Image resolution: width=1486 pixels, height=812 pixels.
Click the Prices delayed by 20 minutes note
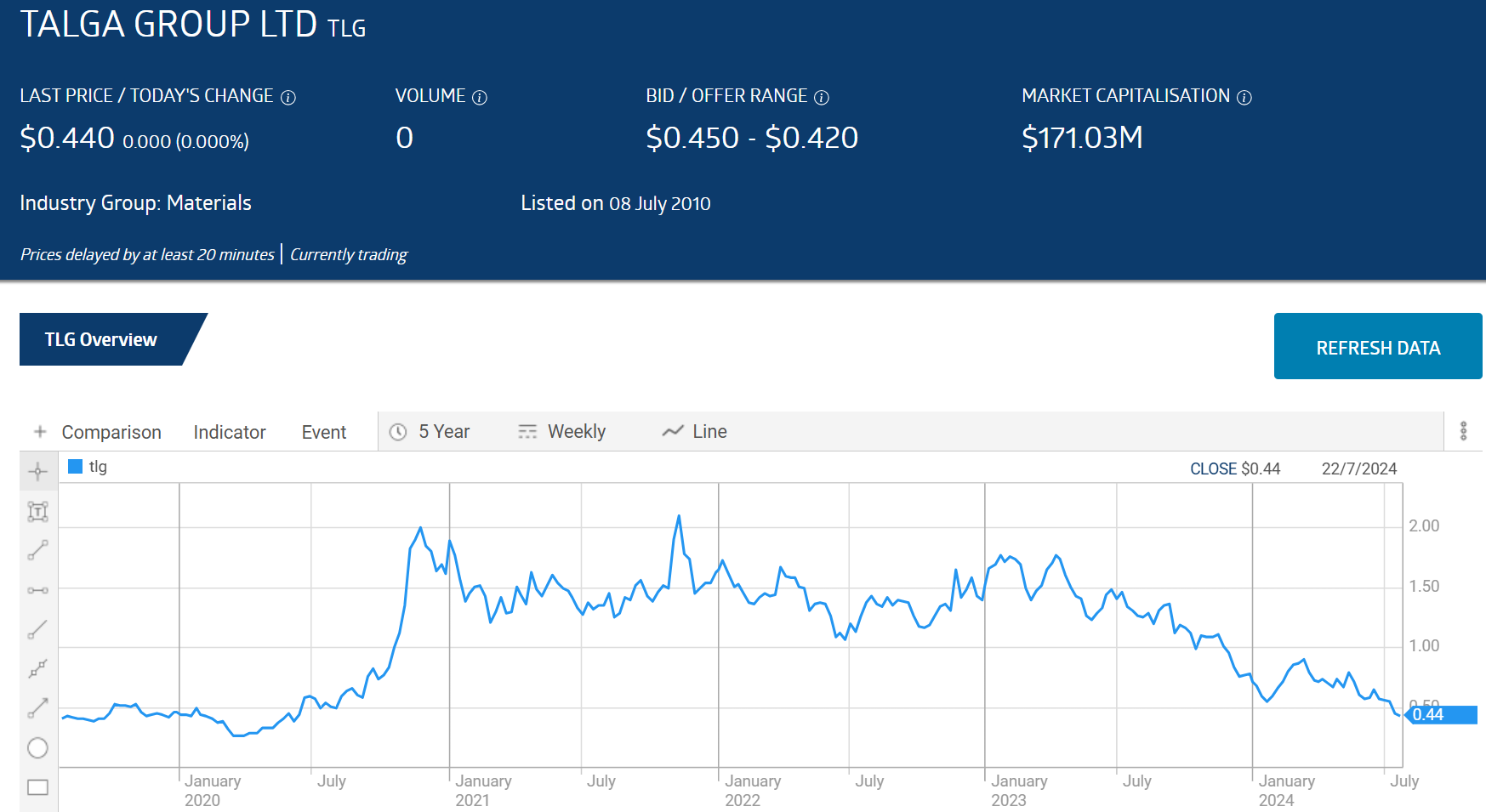[147, 254]
